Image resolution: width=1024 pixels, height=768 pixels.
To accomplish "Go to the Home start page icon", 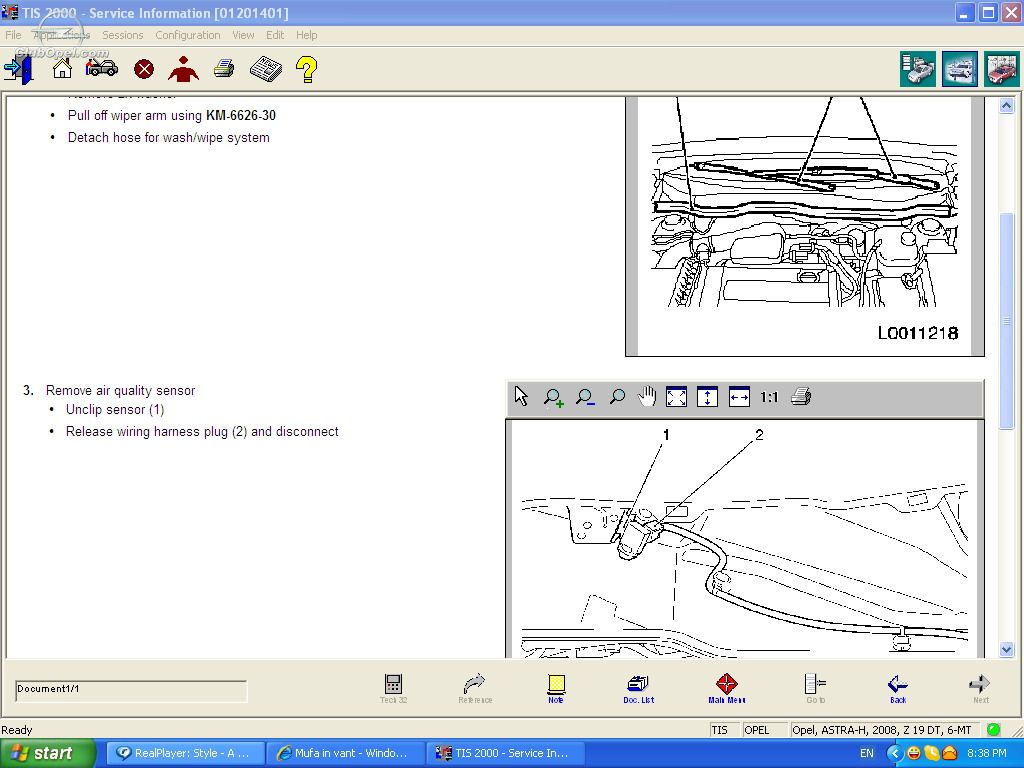I will 62,69.
